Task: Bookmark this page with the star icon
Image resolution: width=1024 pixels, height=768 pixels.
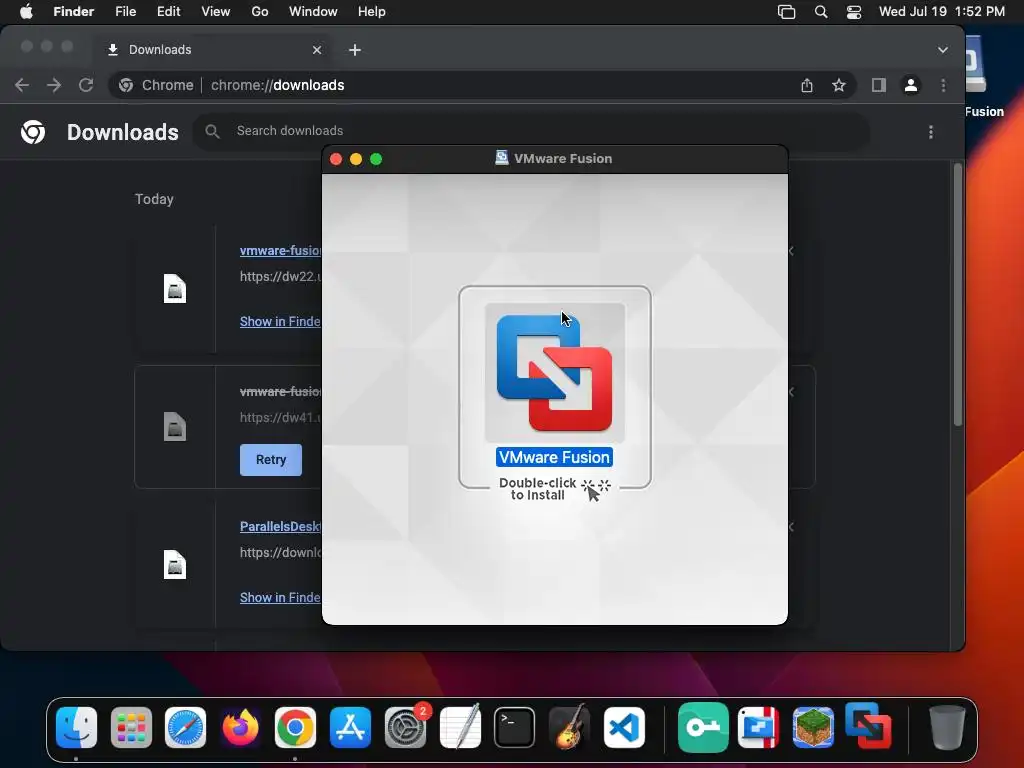Action: [x=839, y=85]
